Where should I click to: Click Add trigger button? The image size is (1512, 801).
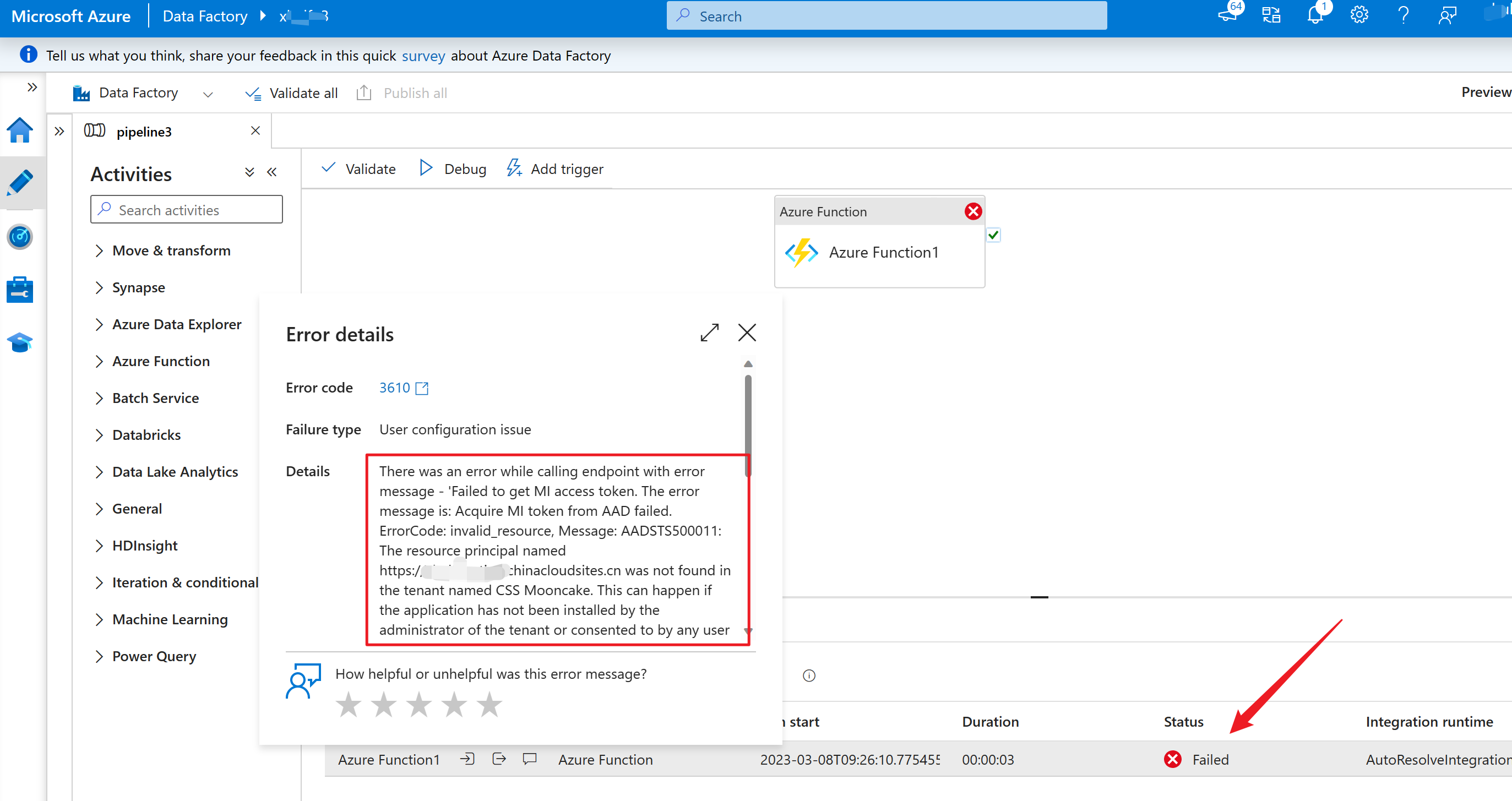click(x=554, y=169)
